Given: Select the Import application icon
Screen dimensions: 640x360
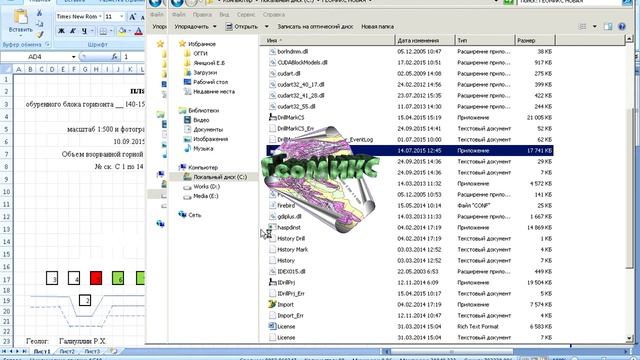Looking at the screenshot, I should click(x=272, y=304).
